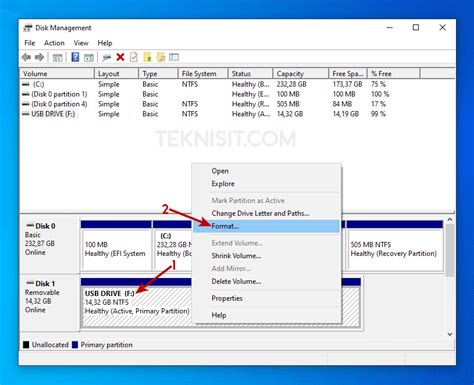The image size is (474, 385).
Task: Click Disk 1 drive icon in lower pane
Action: pyautogui.click(x=30, y=283)
